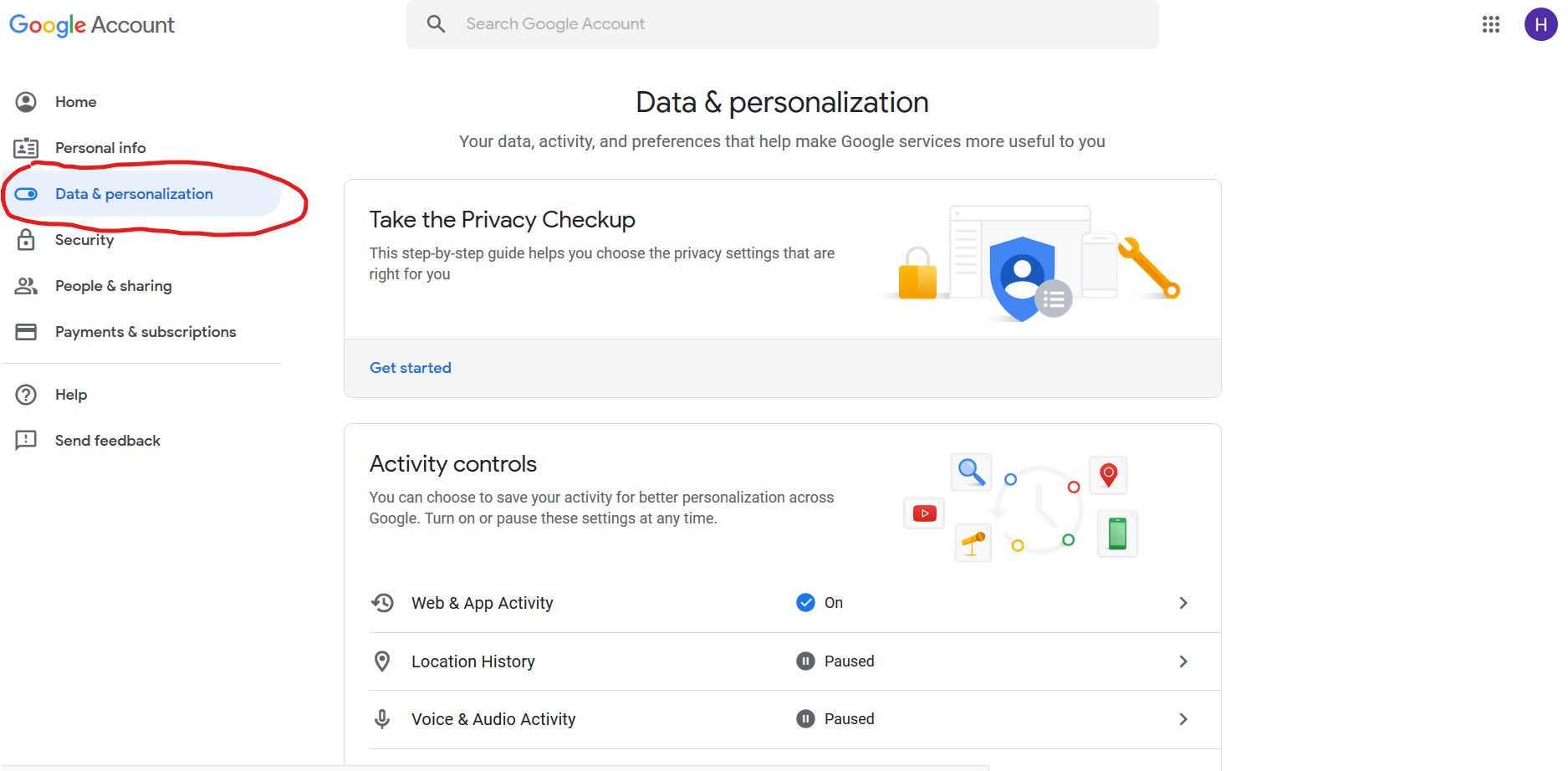The height and width of the screenshot is (771, 1568).
Task: Expand Voice & Audio Activity chevron arrow
Action: point(1183,719)
